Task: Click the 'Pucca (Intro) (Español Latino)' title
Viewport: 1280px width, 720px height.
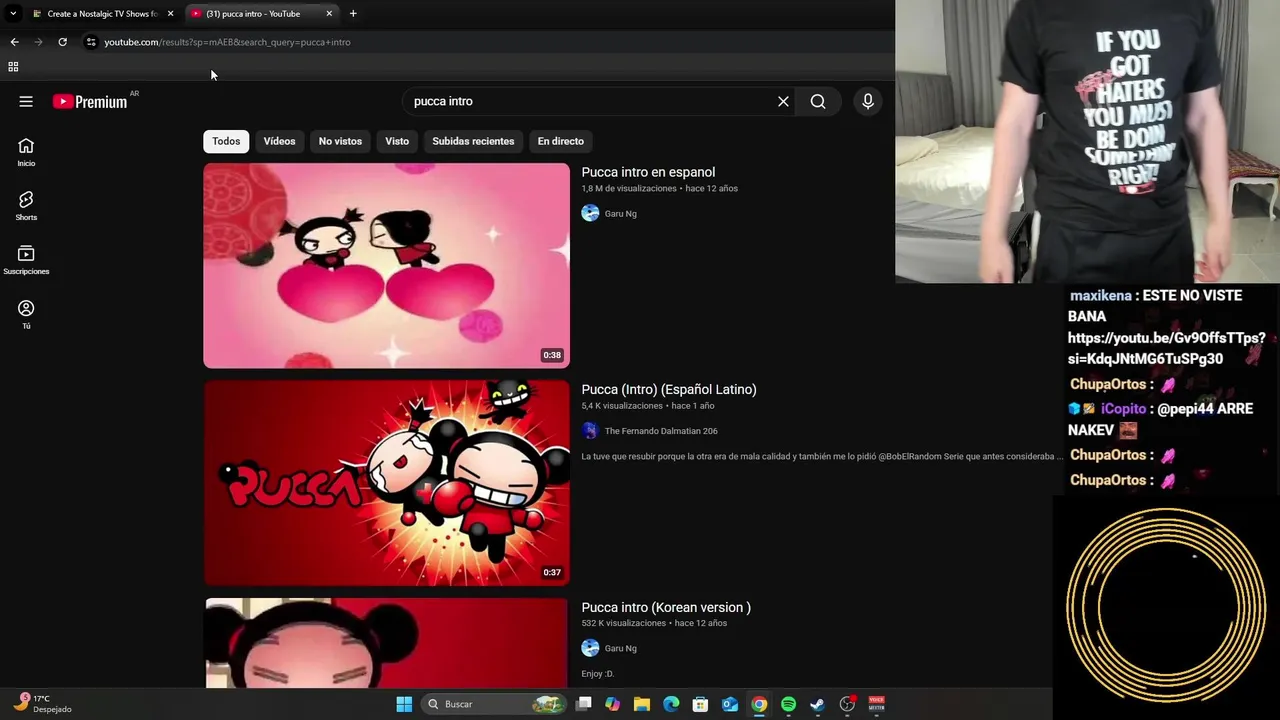Action: (669, 389)
